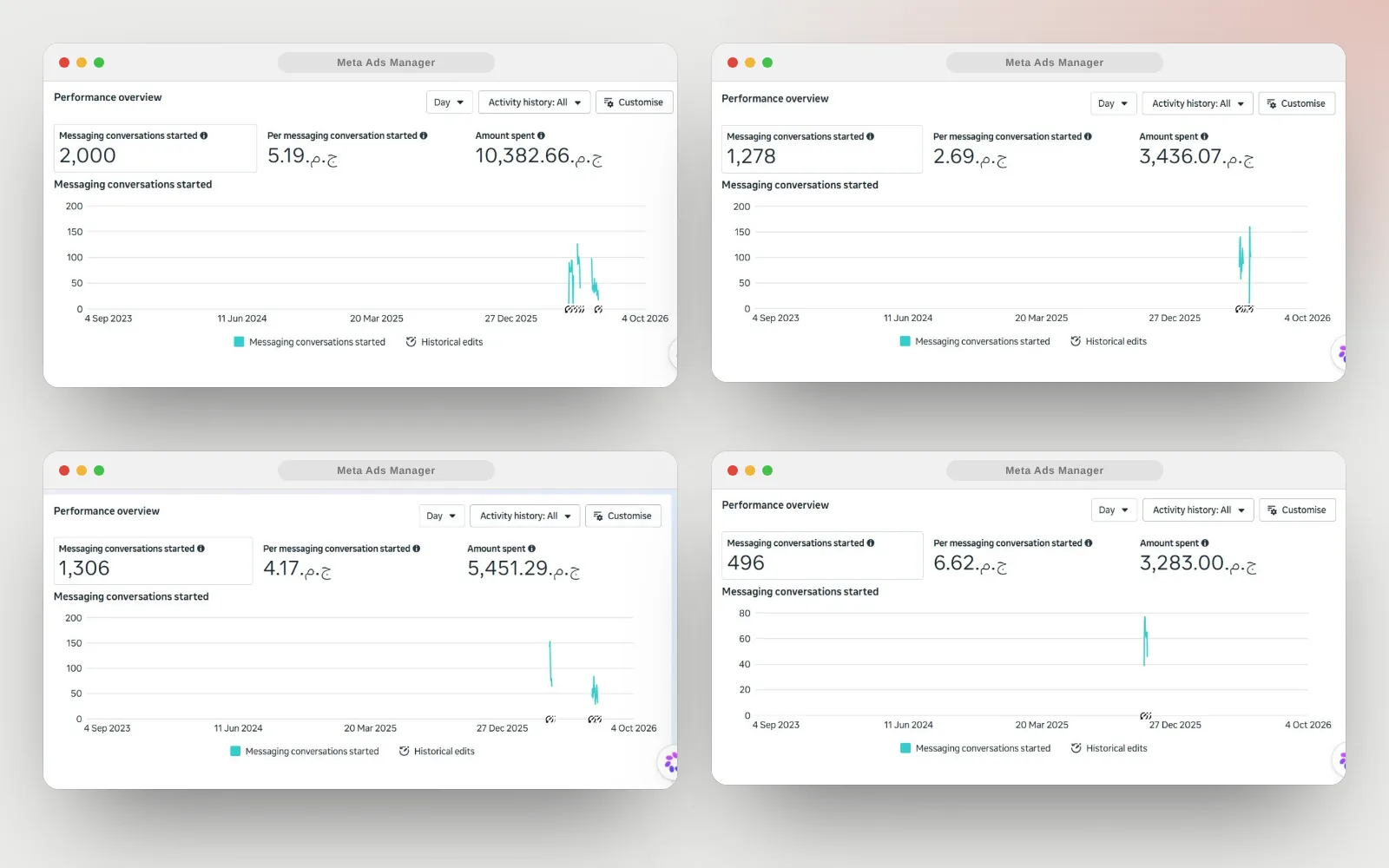Click Customise in the 2,000 conversations window
Viewport: 1389px width, 868px height.
pos(634,102)
